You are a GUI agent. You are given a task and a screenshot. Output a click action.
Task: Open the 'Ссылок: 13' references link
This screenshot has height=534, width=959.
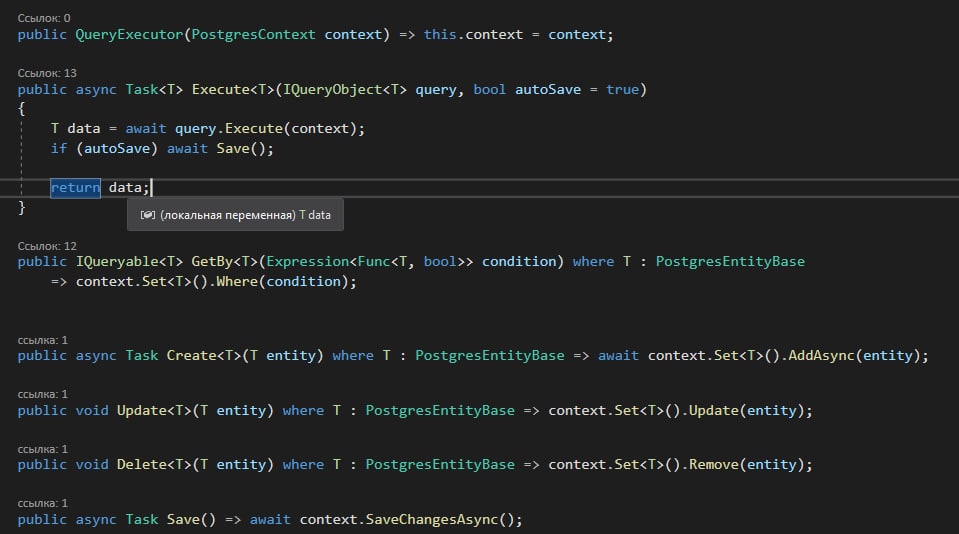(47, 73)
